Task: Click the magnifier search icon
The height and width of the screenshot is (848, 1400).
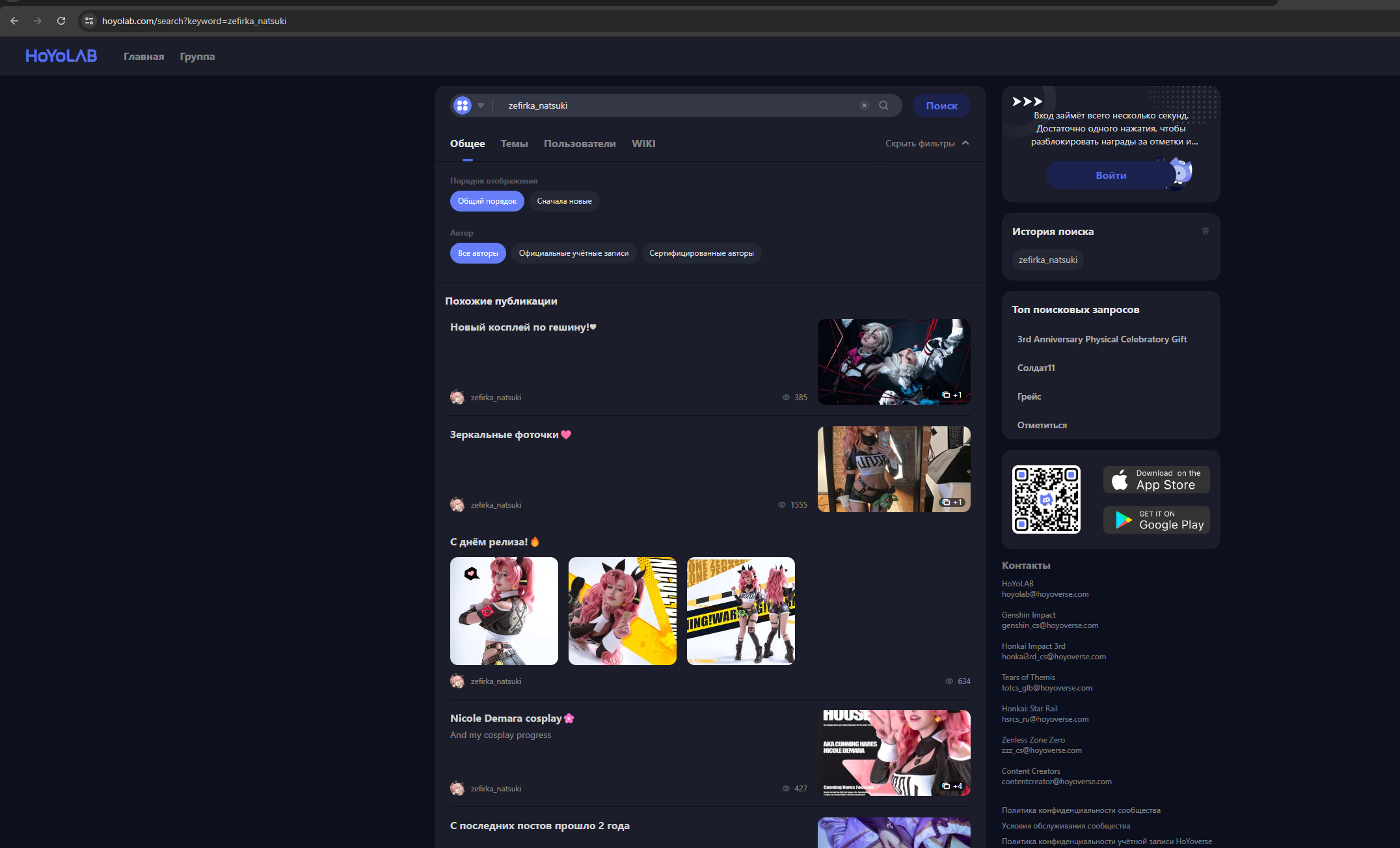Action: 883,105
